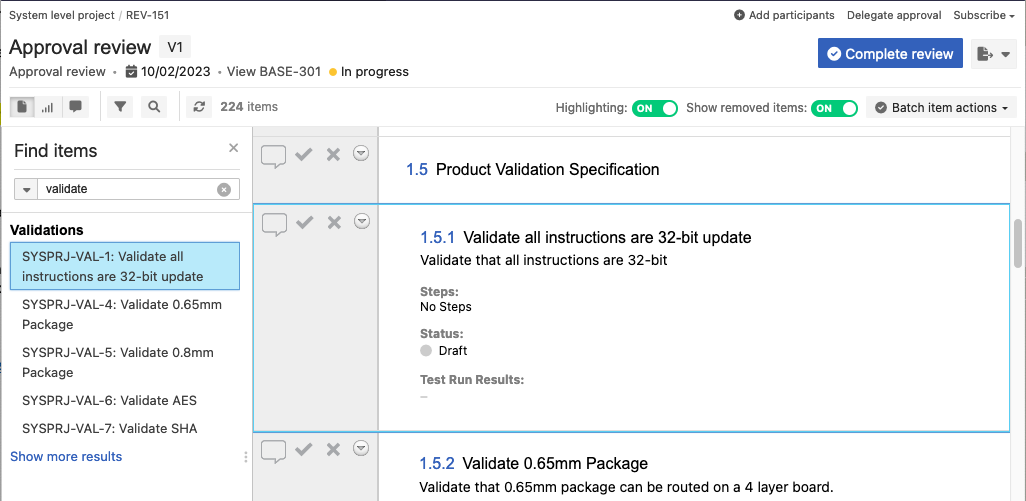Open the filter funnel icon
The image size is (1026, 501).
tap(120, 107)
